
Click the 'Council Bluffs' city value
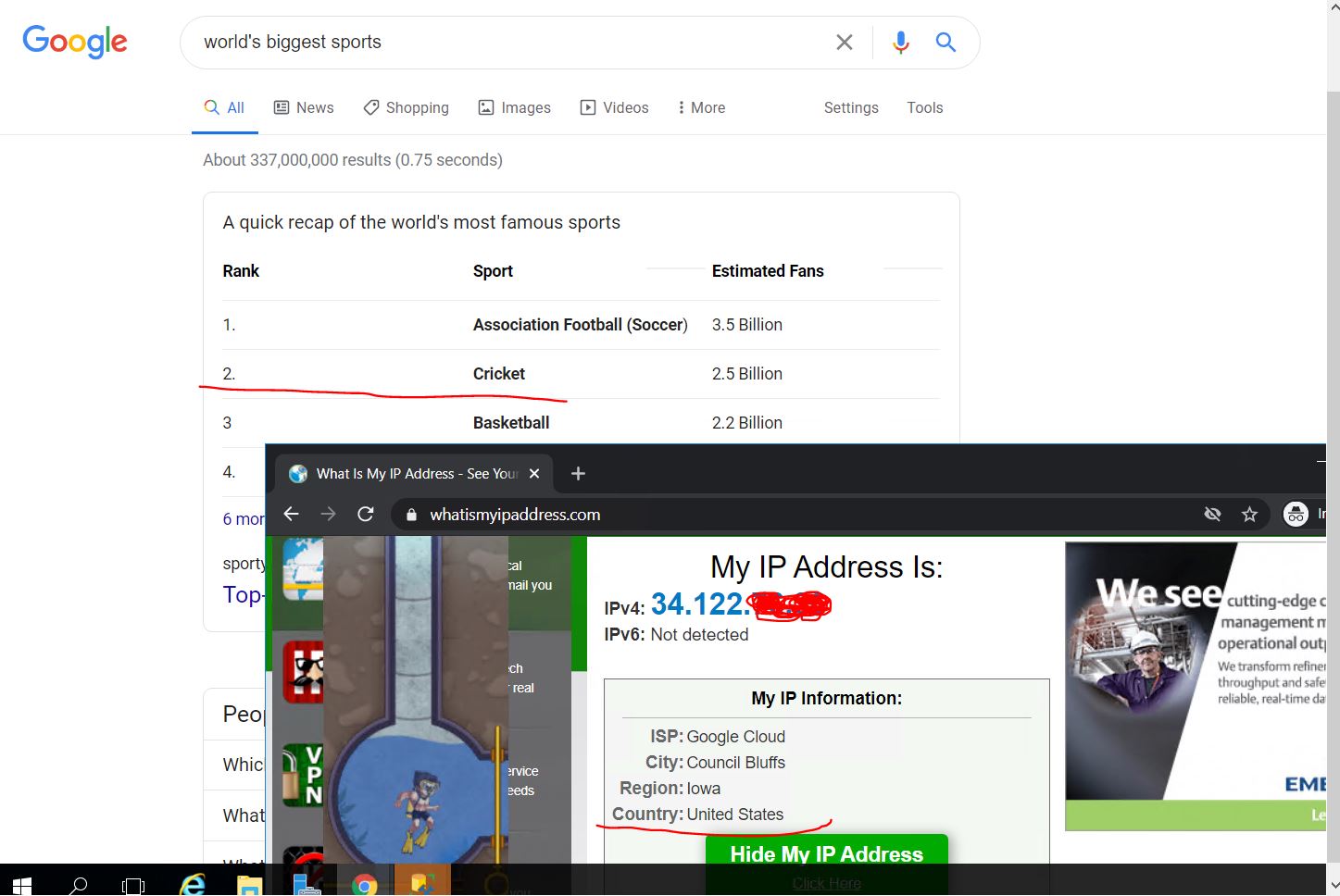pos(736,763)
